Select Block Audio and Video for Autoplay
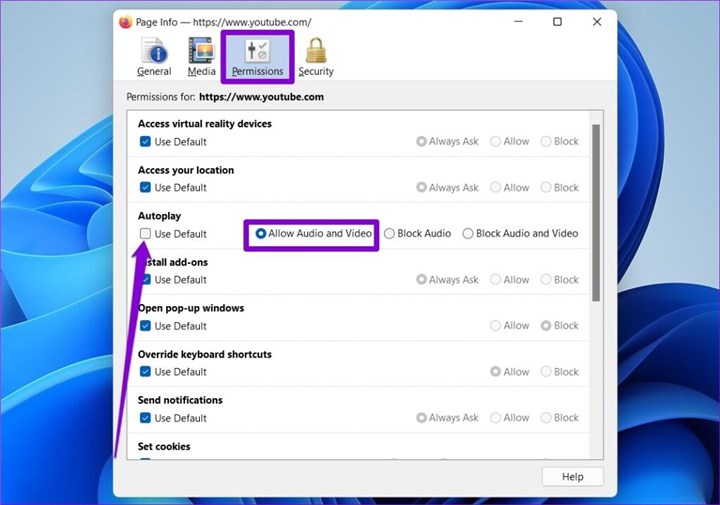The height and width of the screenshot is (505, 720). (x=467, y=233)
